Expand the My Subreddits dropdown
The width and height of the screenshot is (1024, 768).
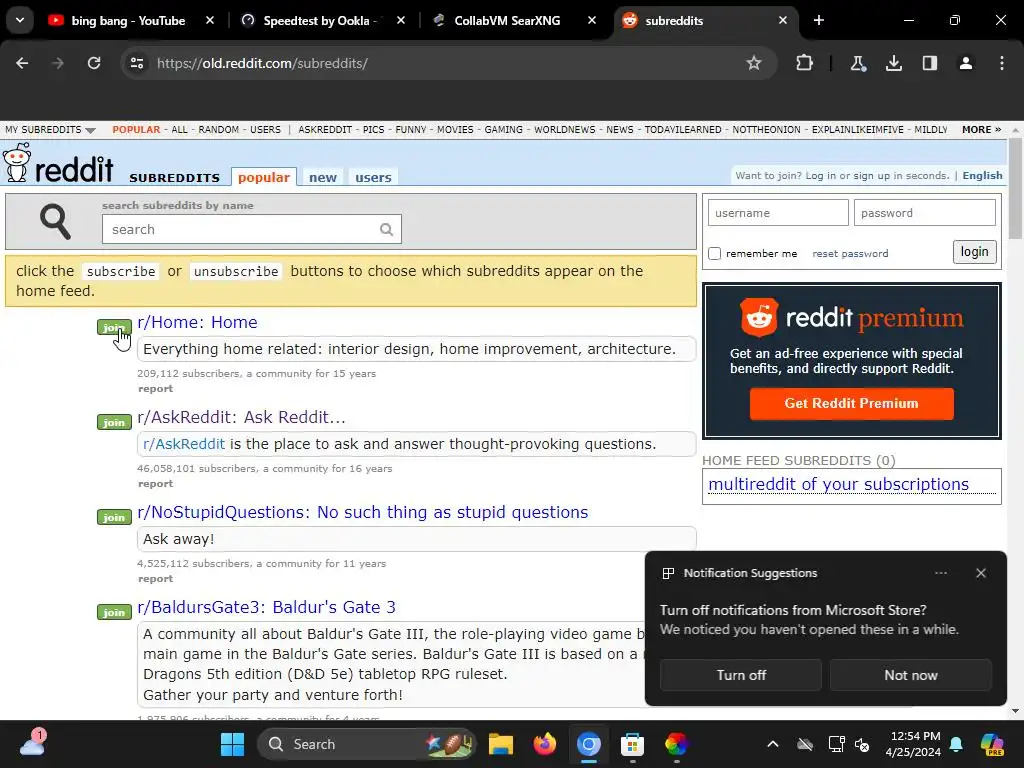[50, 129]
